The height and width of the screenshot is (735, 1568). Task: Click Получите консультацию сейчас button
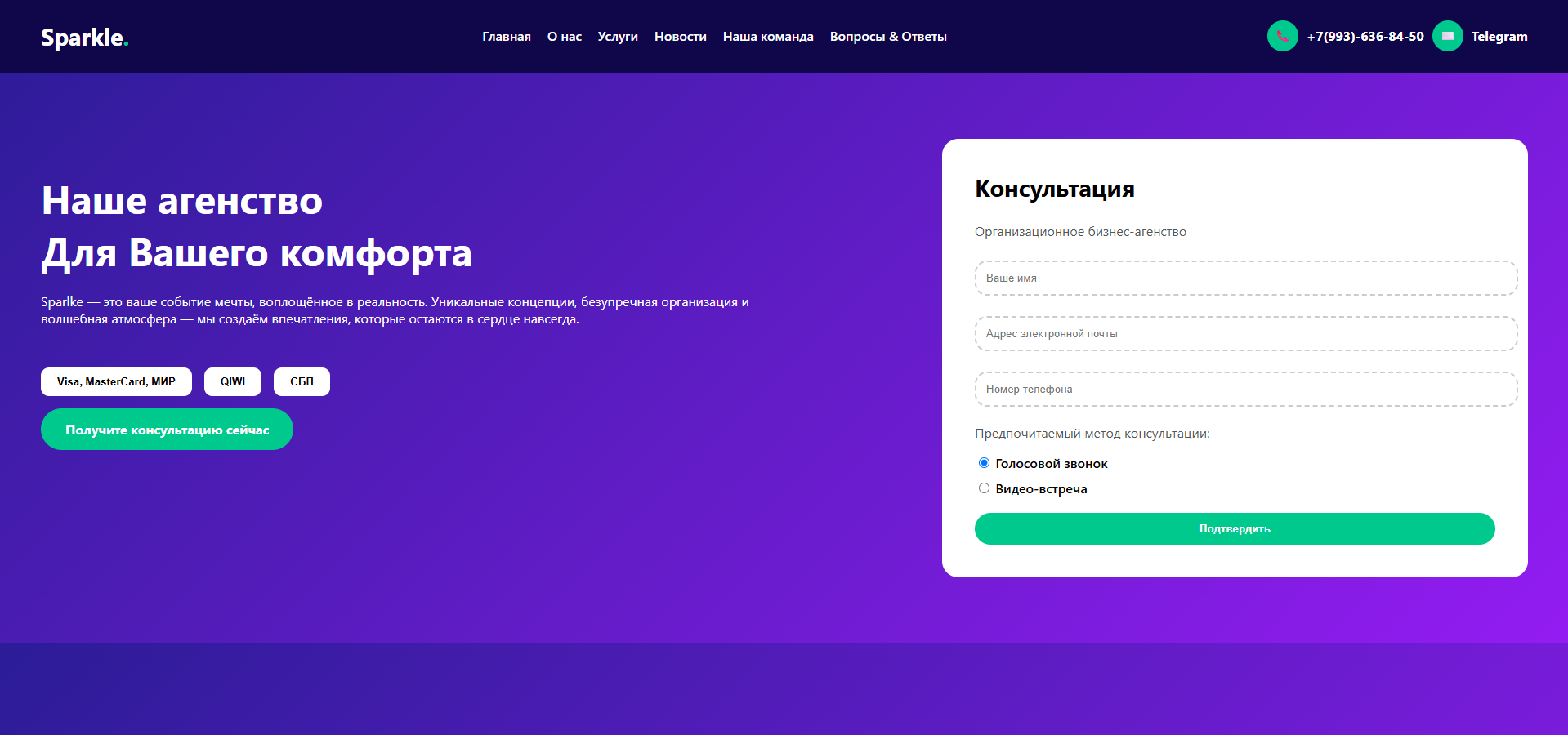pyautogui.click(x=167, y=430)
